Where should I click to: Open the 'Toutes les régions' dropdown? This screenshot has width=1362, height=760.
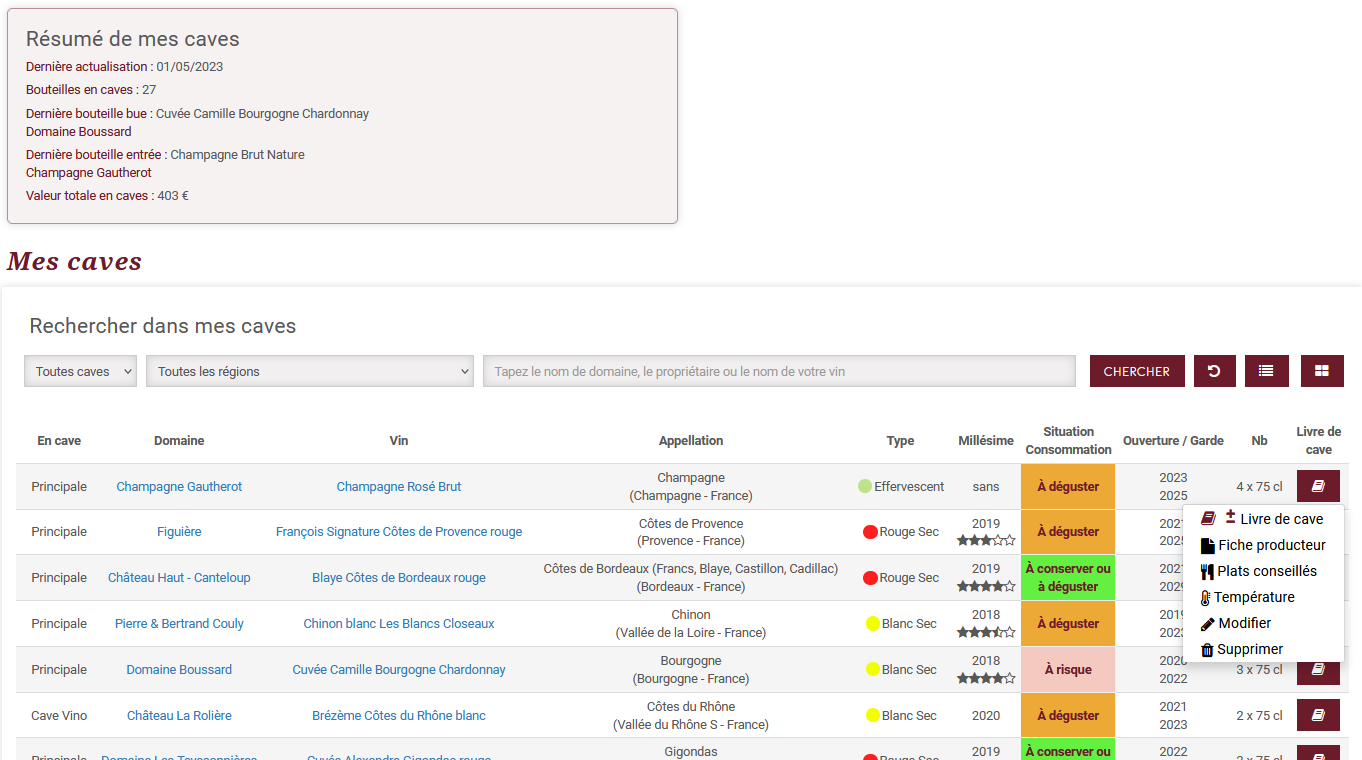(x=309, y=371)
